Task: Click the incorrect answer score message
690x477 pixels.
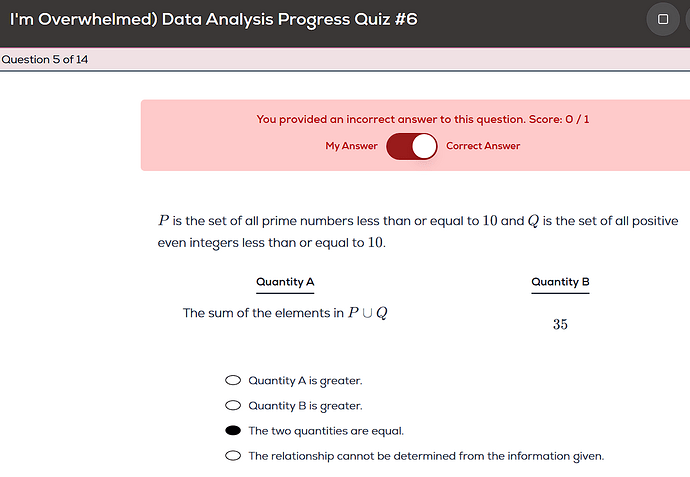Action: 423,119
